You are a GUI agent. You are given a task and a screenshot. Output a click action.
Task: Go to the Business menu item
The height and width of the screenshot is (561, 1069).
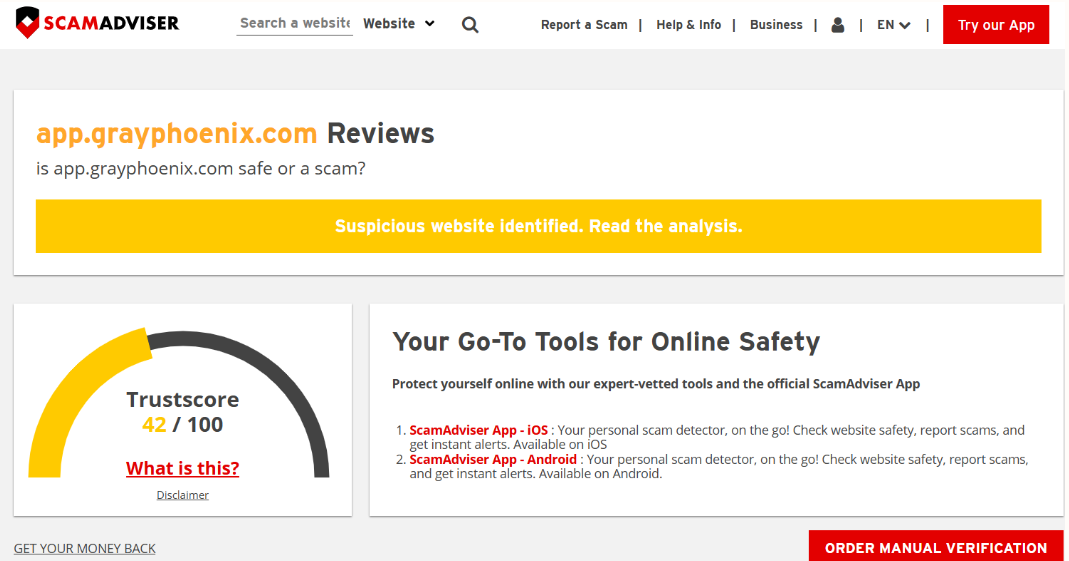click(776, 25)
